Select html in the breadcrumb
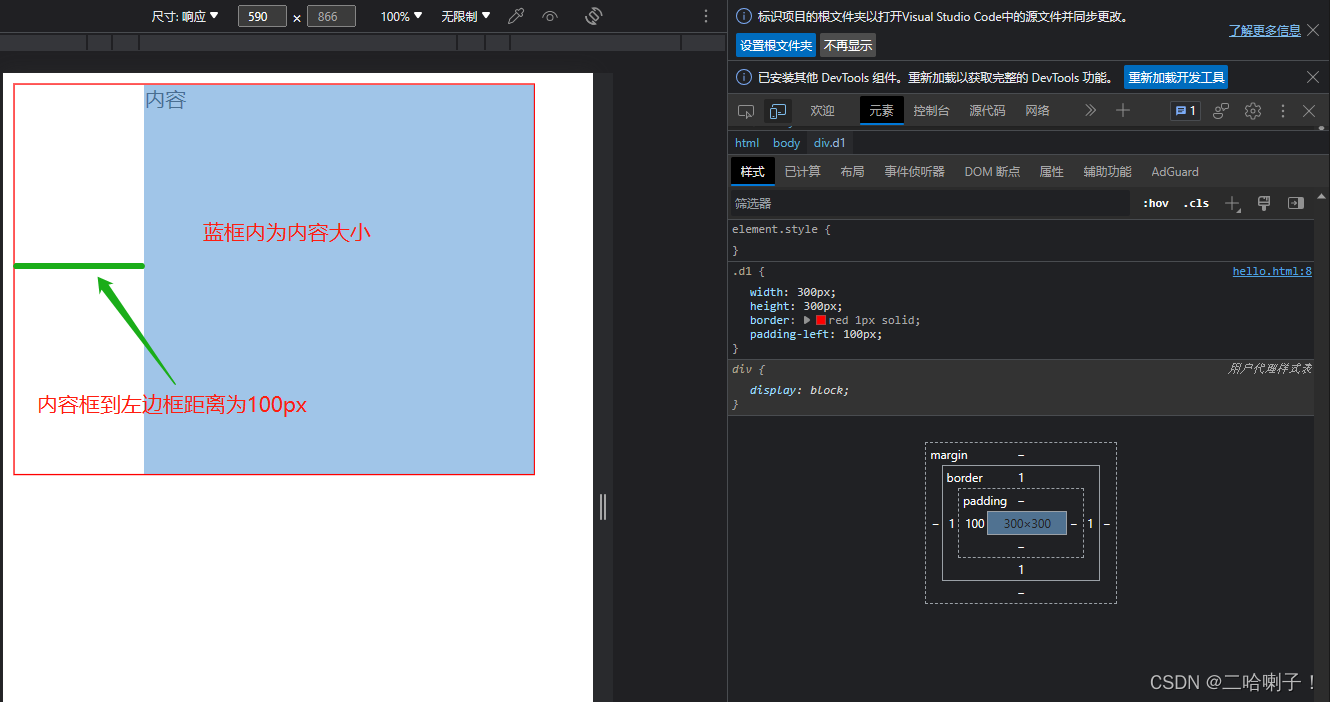Screen dimensions: 1330x702 pyautogui.click(x=747, y=143)
